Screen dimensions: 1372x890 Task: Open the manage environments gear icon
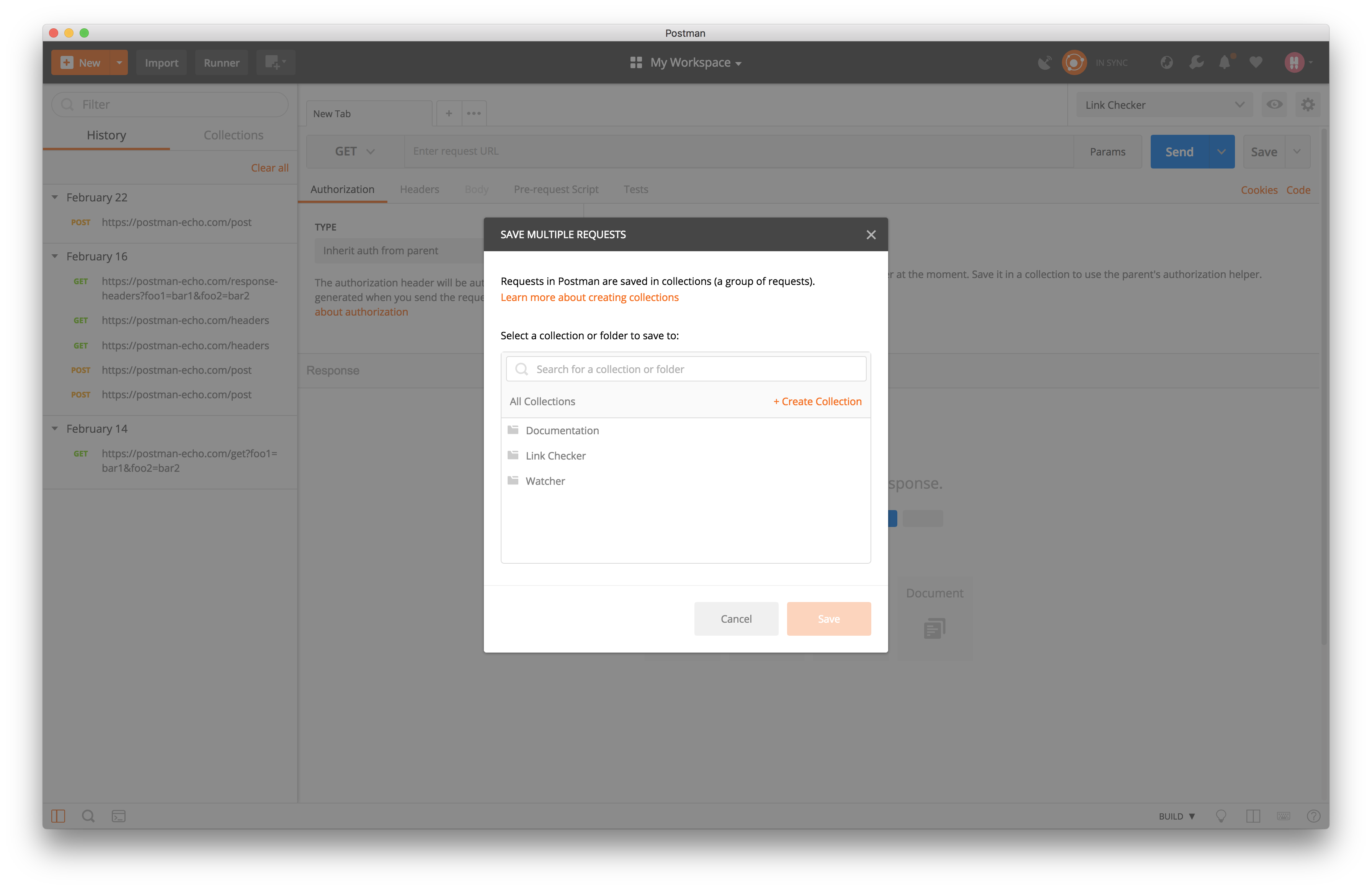point(1307,105)
